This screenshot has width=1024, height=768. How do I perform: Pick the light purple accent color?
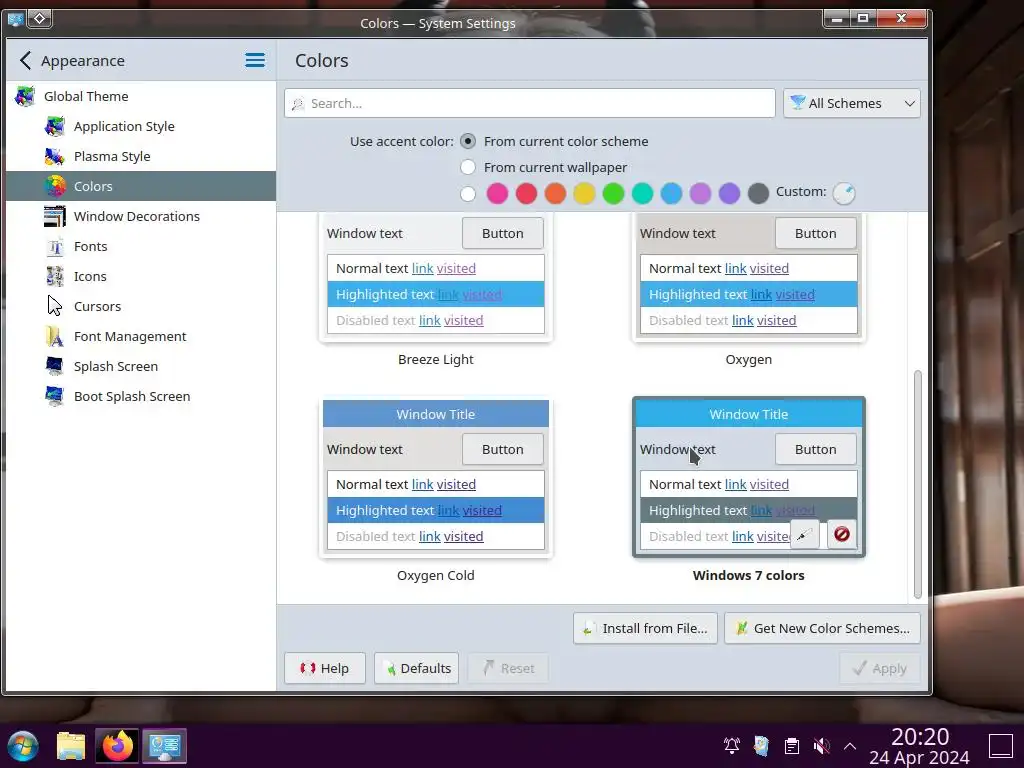(x=700, y=194)
